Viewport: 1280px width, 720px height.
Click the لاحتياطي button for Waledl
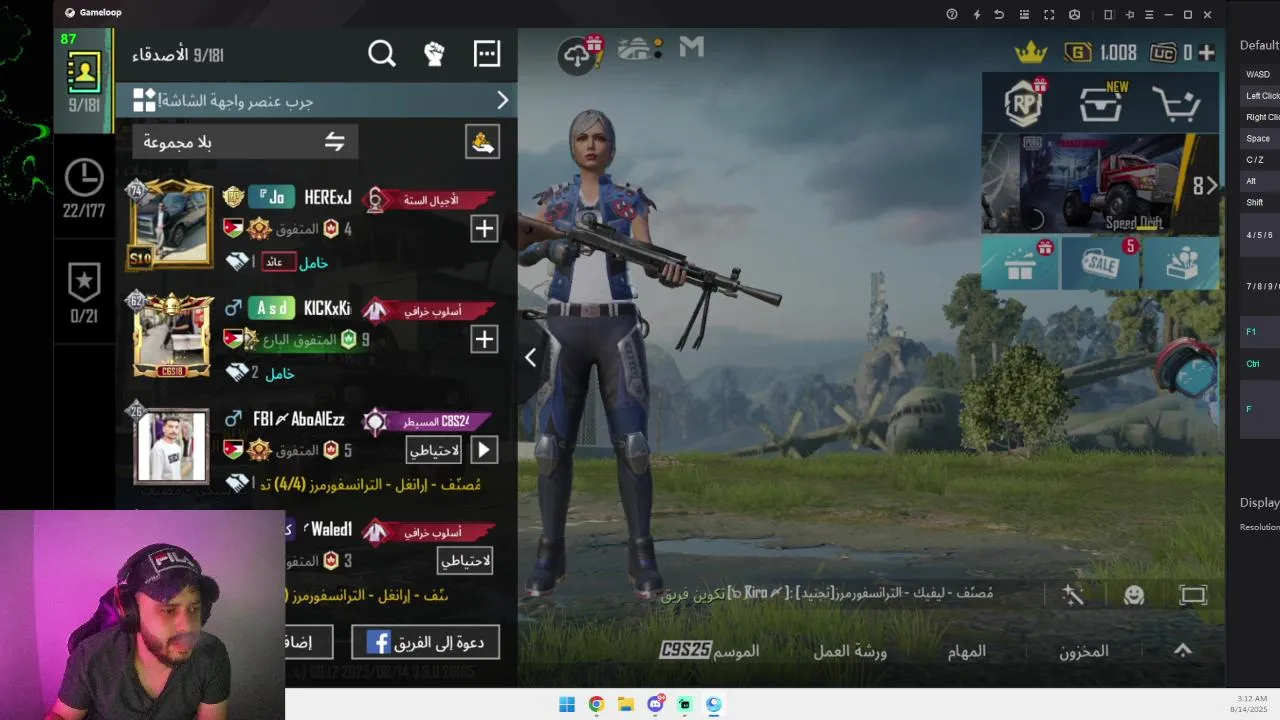[465, 561]
